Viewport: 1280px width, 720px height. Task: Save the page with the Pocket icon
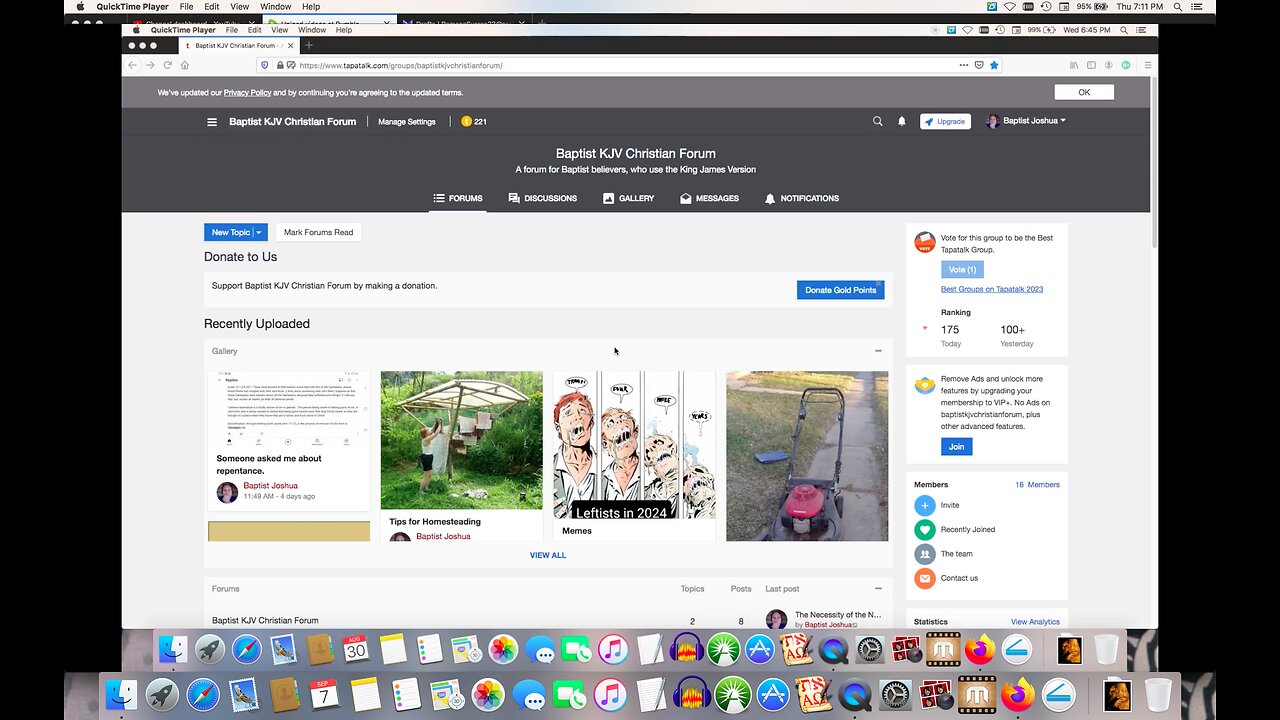coord(979,65)
